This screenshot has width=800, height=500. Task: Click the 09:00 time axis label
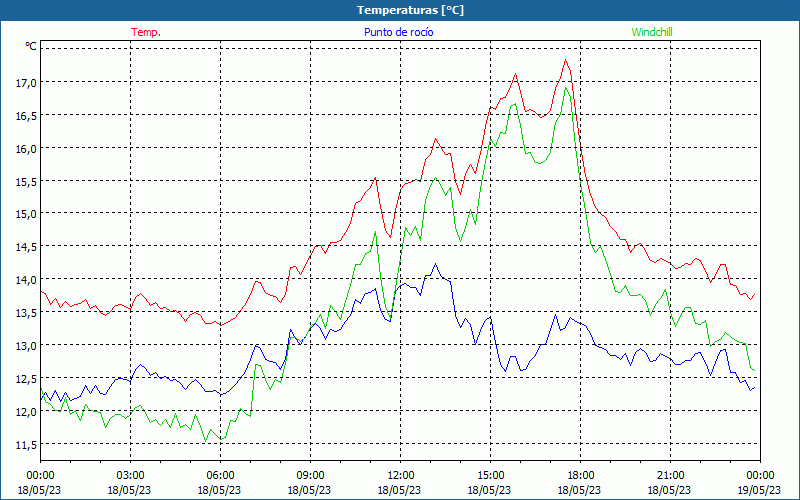pyautogui.click(x=310, y=475)
